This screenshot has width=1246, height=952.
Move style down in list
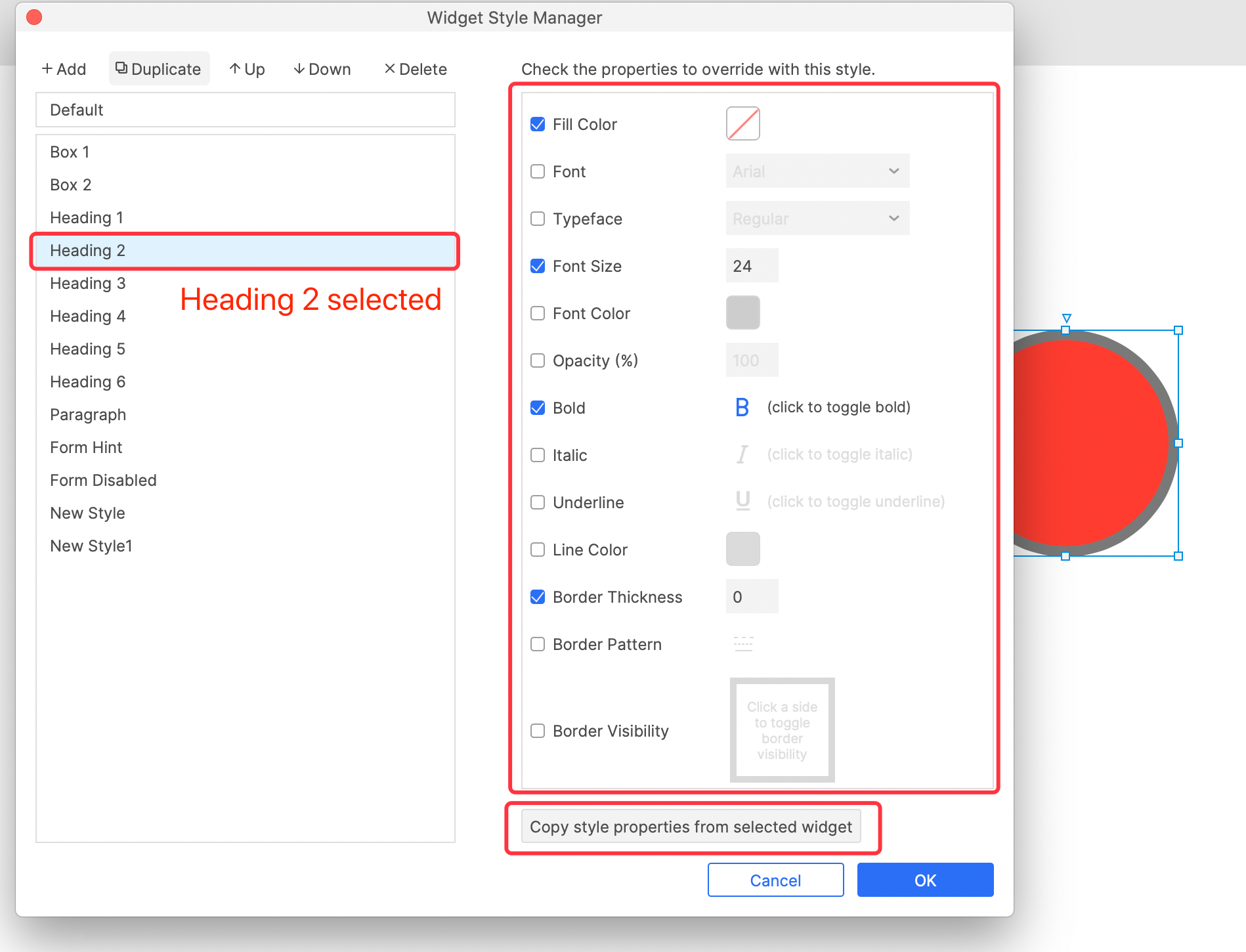pyautogui.click(x=322, y=69)
